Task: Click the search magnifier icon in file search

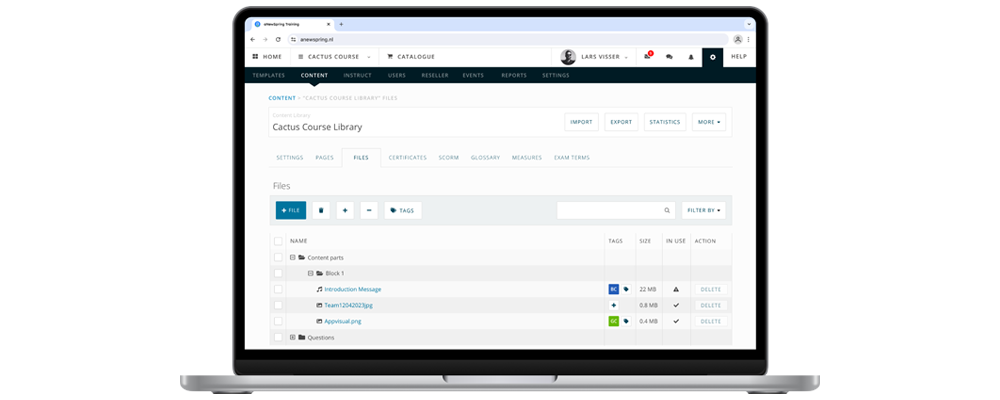Action: click(668, 210)
